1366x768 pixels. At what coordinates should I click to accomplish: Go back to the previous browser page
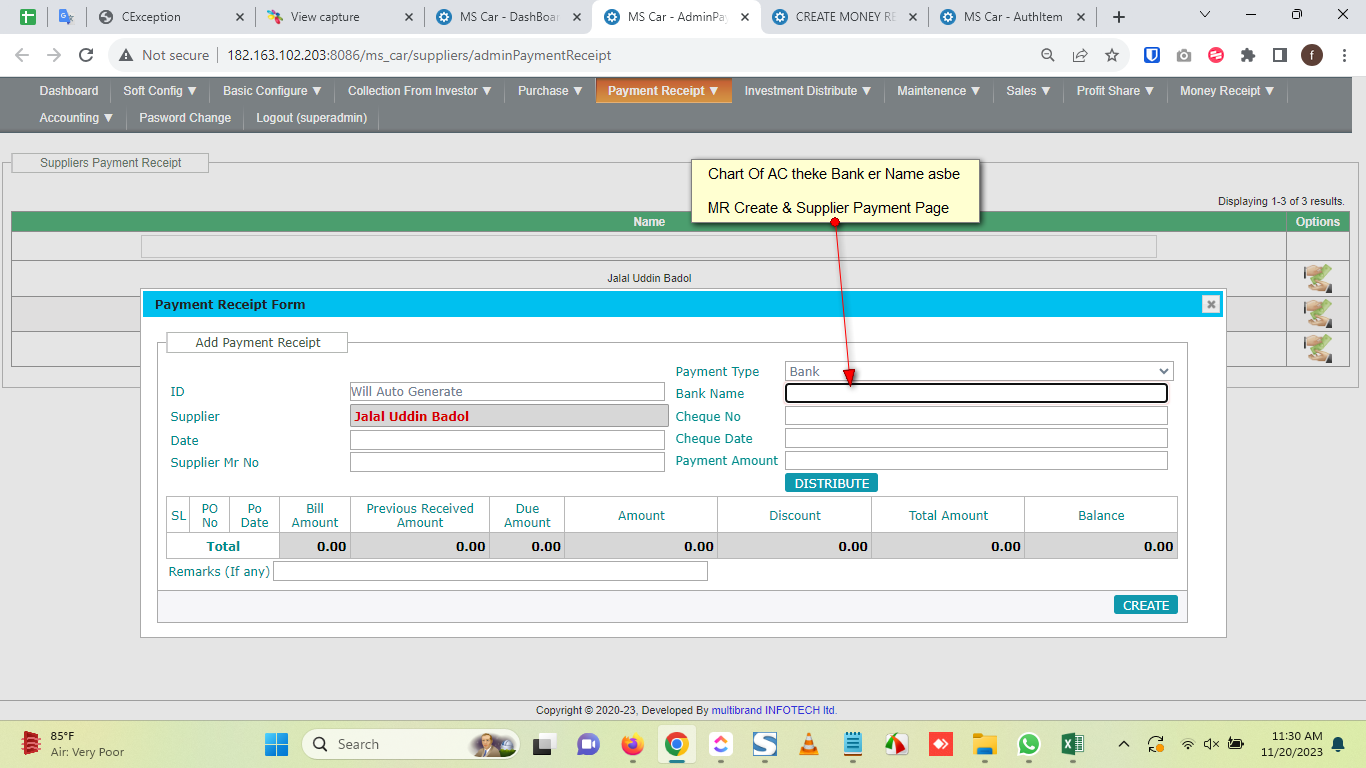tap(22, 55)
